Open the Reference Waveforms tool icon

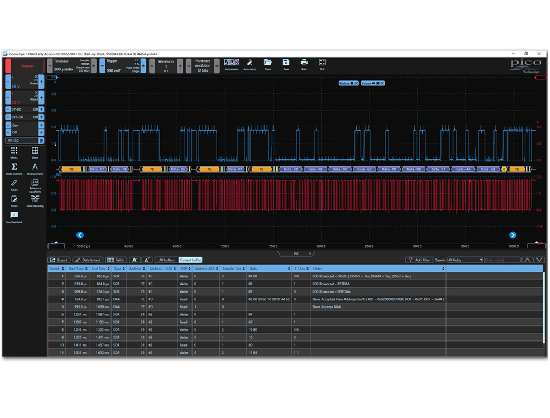35,185
